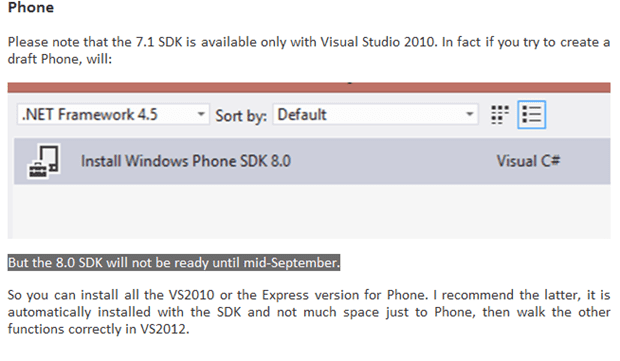Click empty area below template list

[x=312, y=211]
